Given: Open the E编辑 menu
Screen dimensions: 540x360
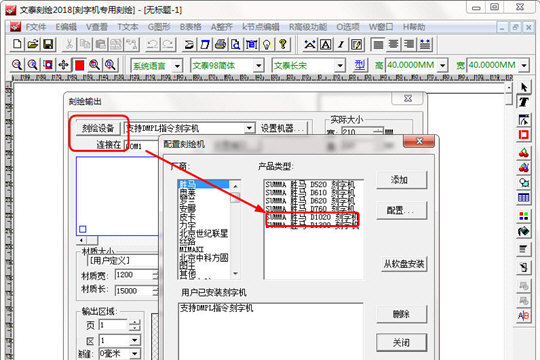Looking at the screenshot, I should click(x=66, y=27).
